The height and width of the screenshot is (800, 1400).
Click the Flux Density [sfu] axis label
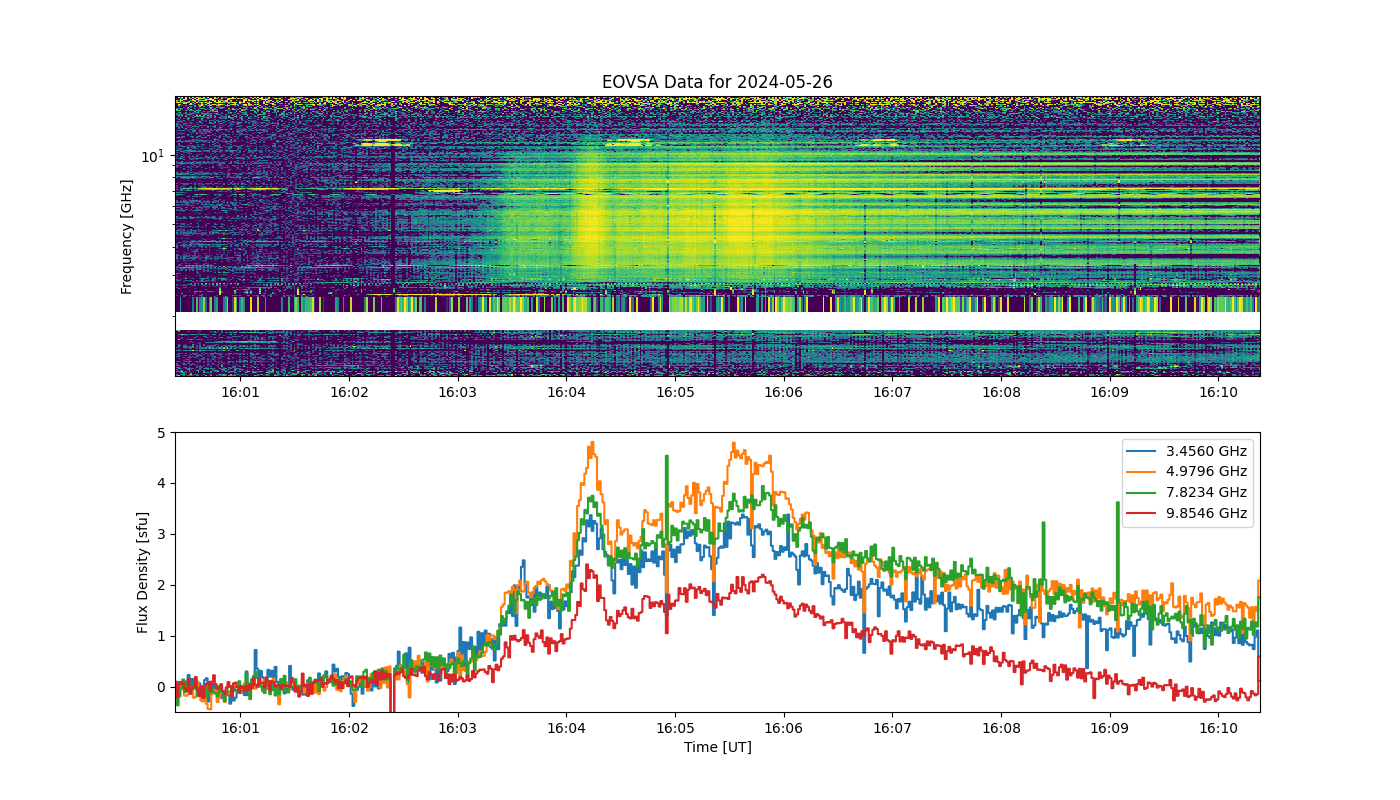(x=143, y=572)
